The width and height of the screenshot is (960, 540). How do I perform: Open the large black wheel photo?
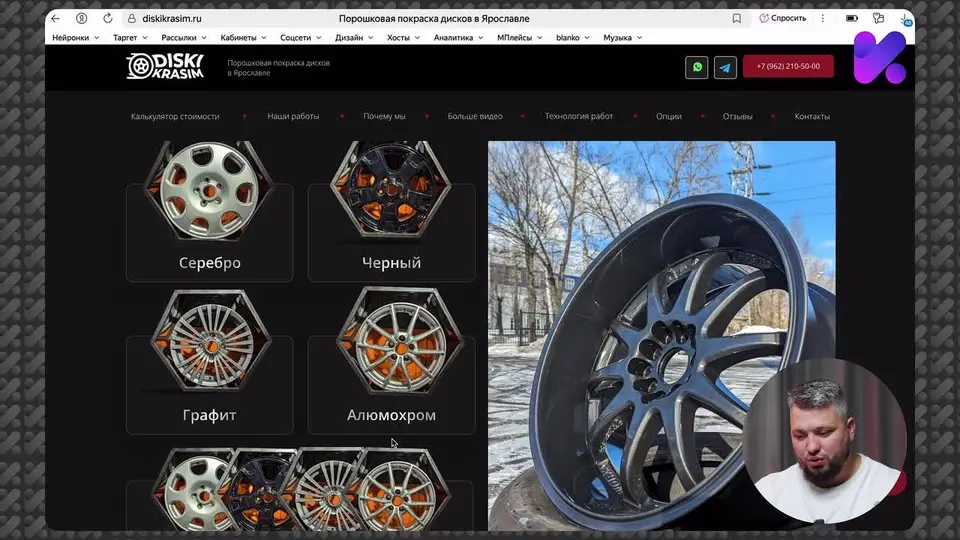point(661,336)
